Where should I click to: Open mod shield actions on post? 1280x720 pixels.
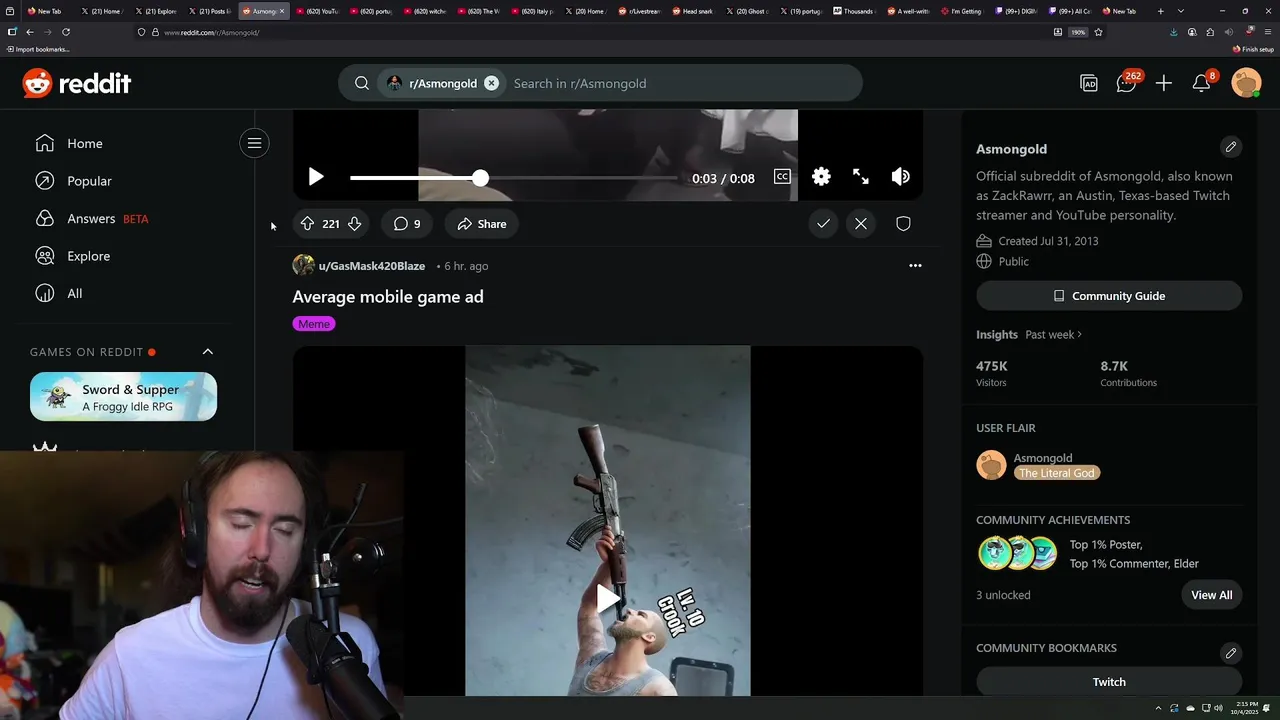[x=903, y=224]
